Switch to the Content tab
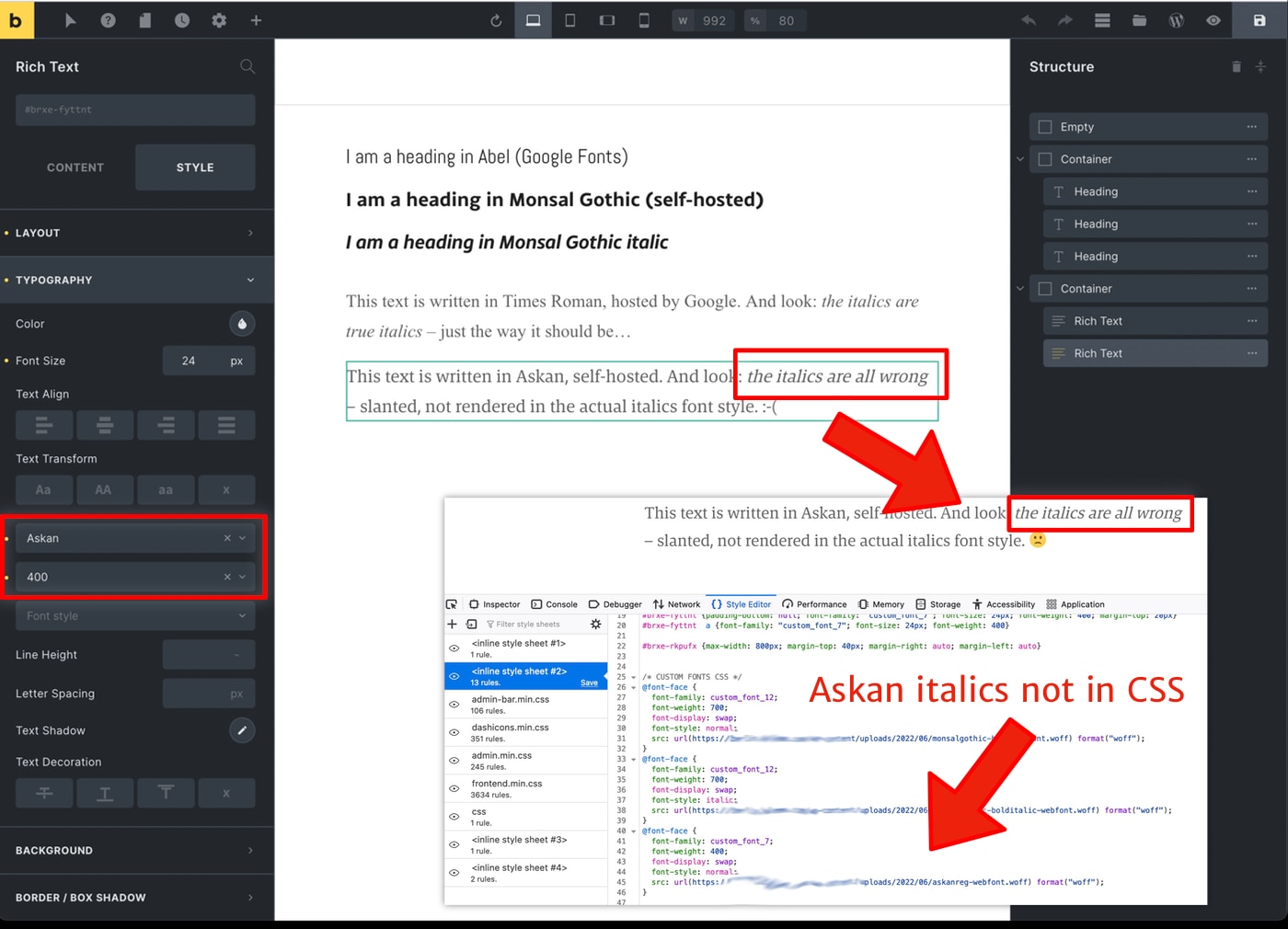This screenshot has width=1288, height=929. 75,167
